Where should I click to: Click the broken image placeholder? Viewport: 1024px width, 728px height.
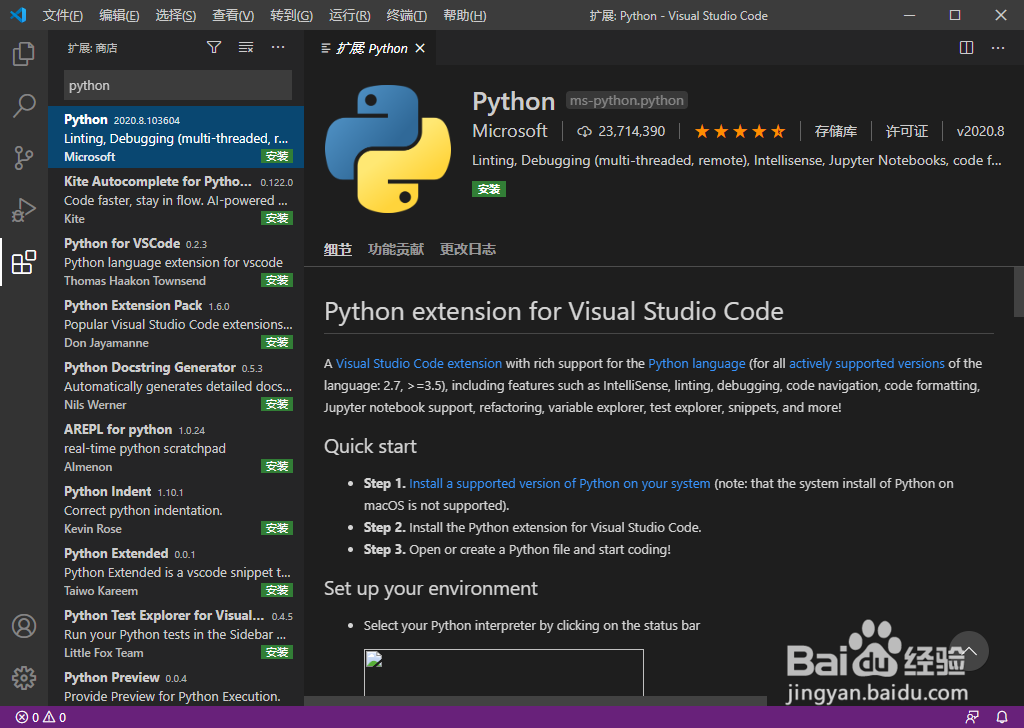click(504, 673)
